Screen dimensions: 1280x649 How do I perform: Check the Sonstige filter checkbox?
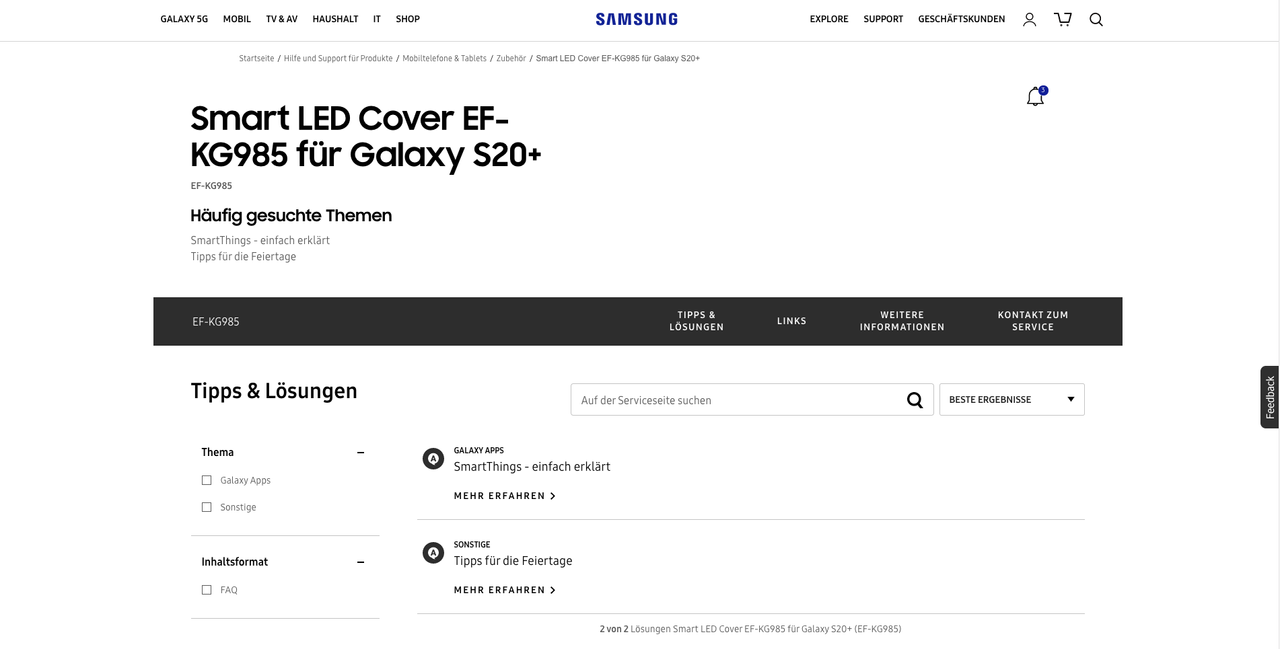pyautogui.click(x=207, y=507)
